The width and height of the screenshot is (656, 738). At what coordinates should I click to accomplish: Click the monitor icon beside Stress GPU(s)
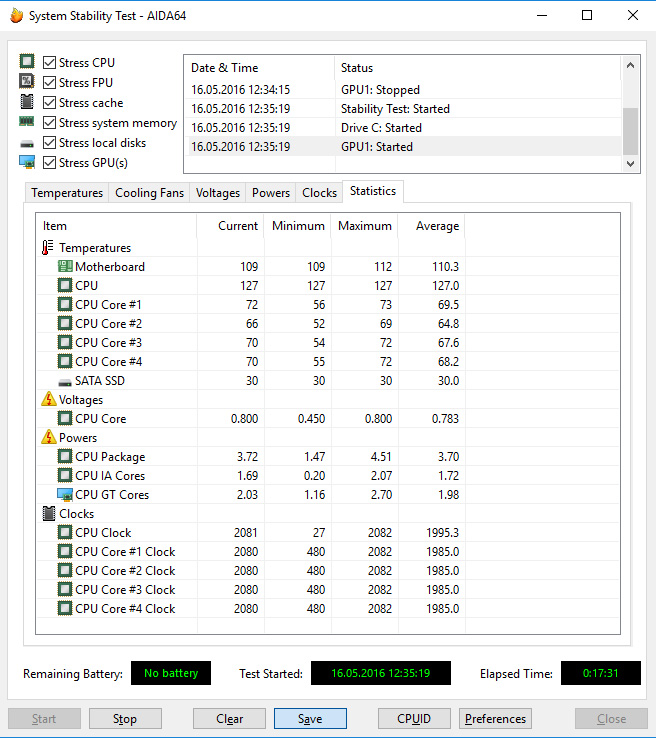(27, 162)
